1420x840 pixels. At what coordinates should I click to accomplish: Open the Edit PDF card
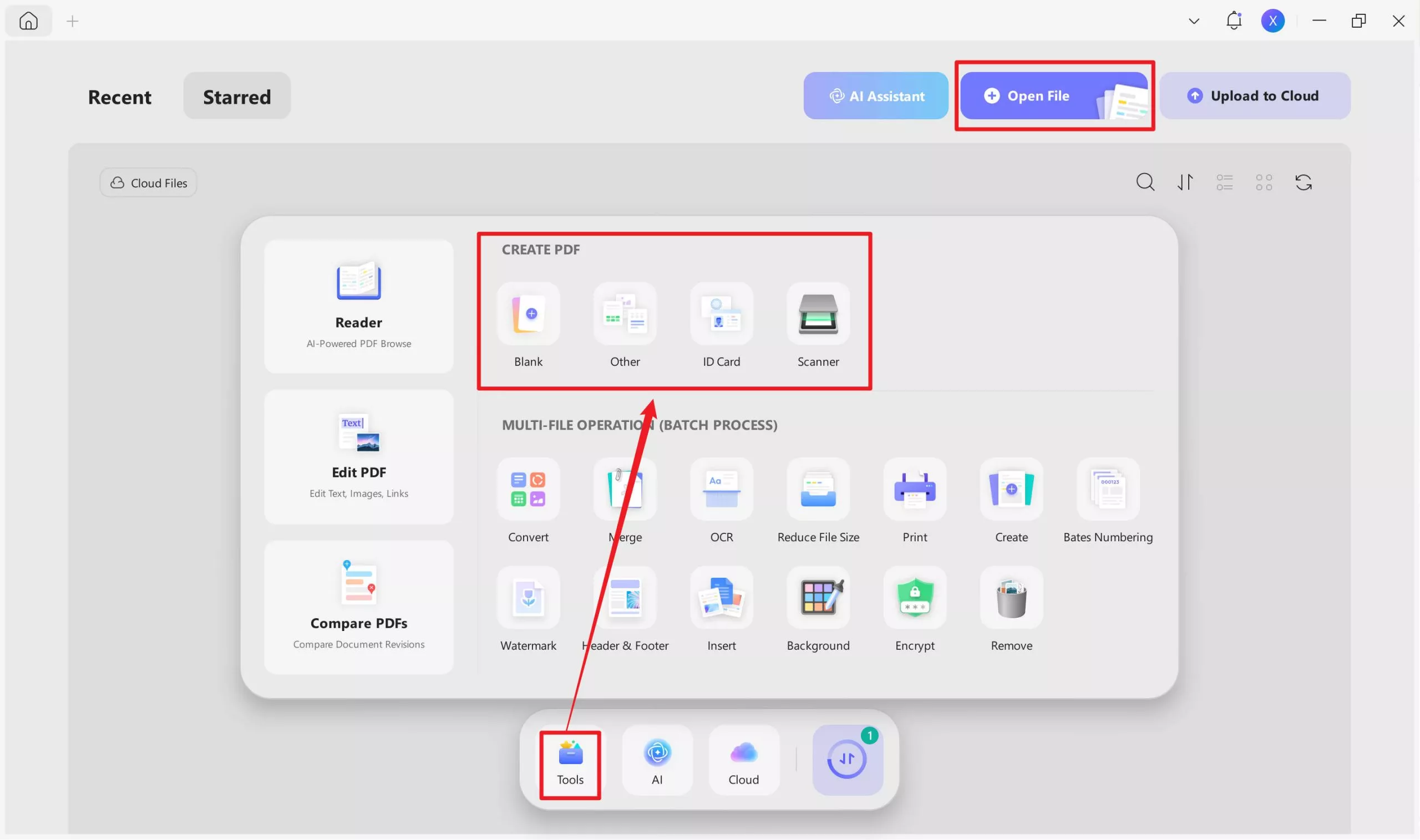pyautogui.click(x=358, y=457)
